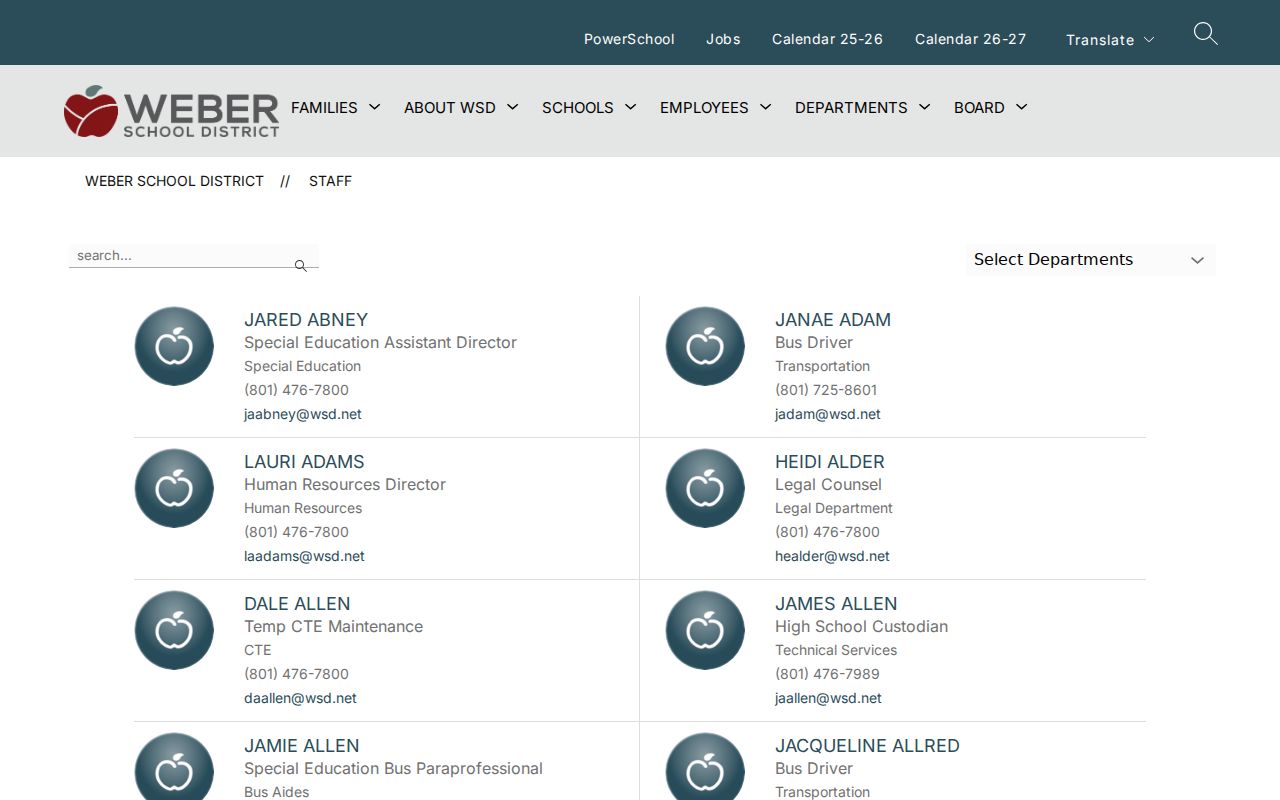The width and height of the screenshot is (1280, 800).
Task: Click the name Janae Adam
Action: (833, 320)
